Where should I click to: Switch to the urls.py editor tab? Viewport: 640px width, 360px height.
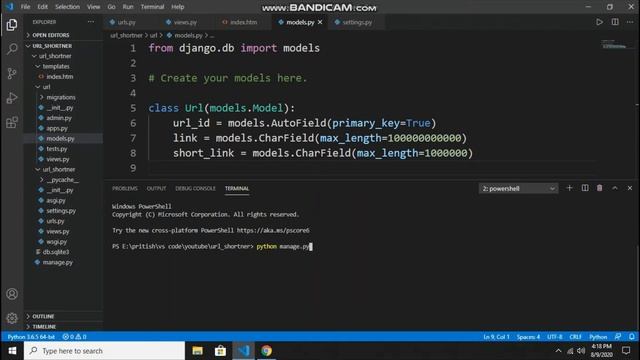(x=127, y=22)
